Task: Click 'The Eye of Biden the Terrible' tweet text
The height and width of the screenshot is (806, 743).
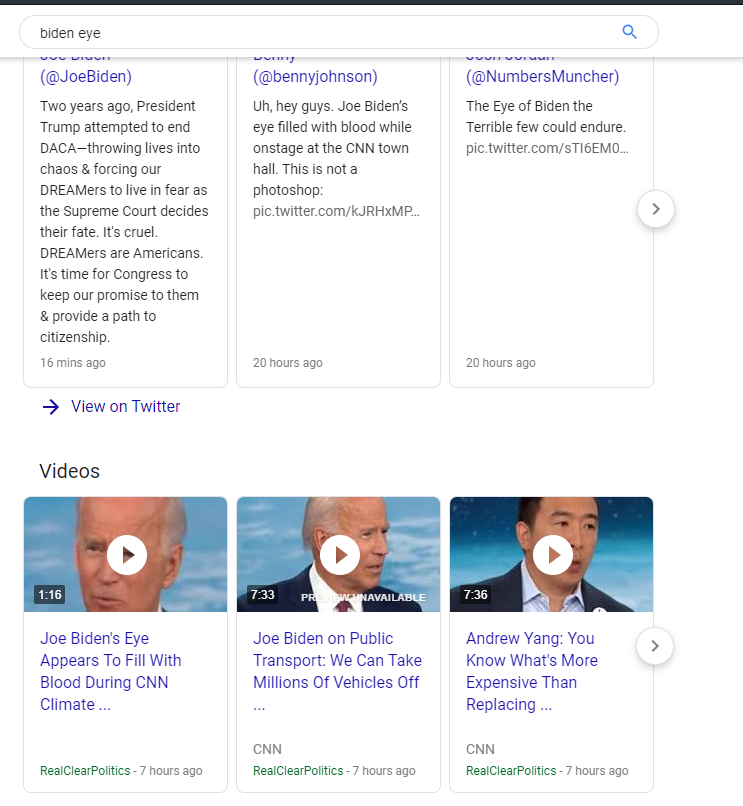Action: point(546,117)
